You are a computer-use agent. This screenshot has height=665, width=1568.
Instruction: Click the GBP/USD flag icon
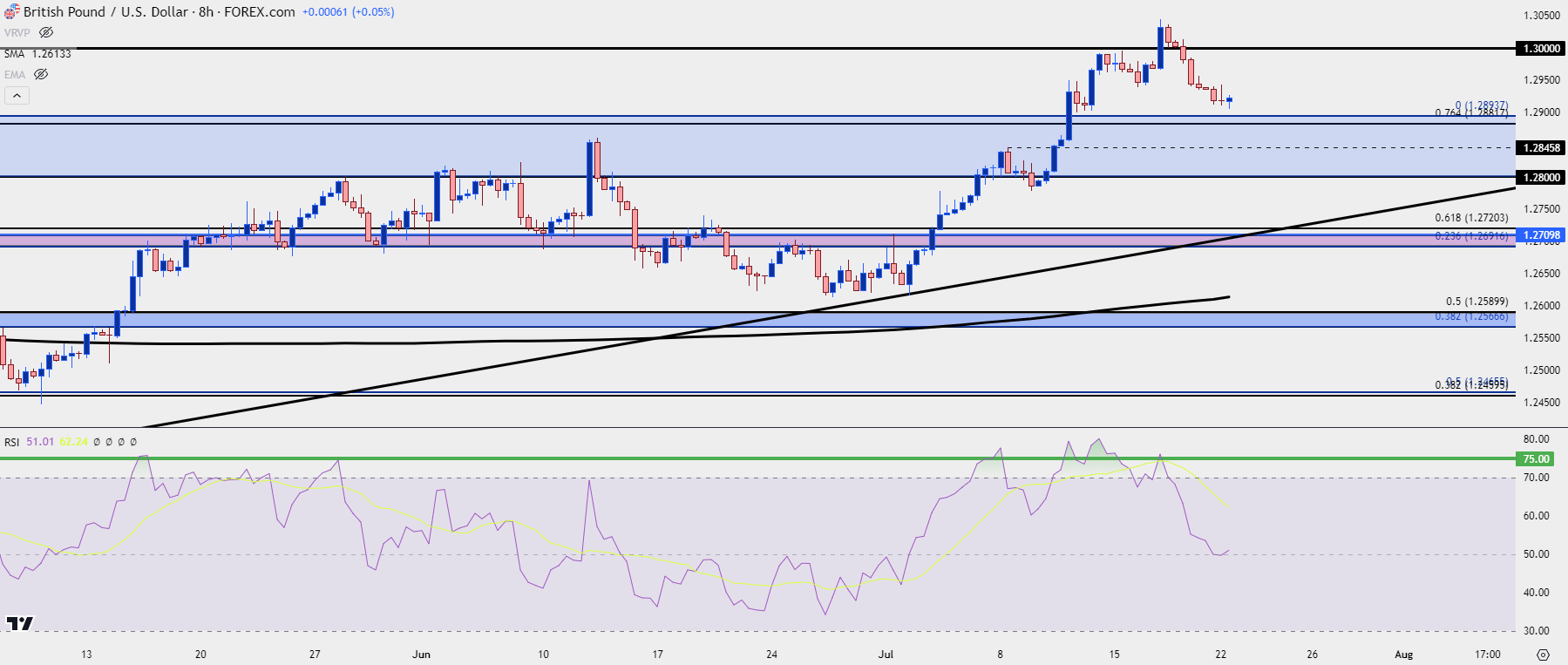[x=11, y=12]
